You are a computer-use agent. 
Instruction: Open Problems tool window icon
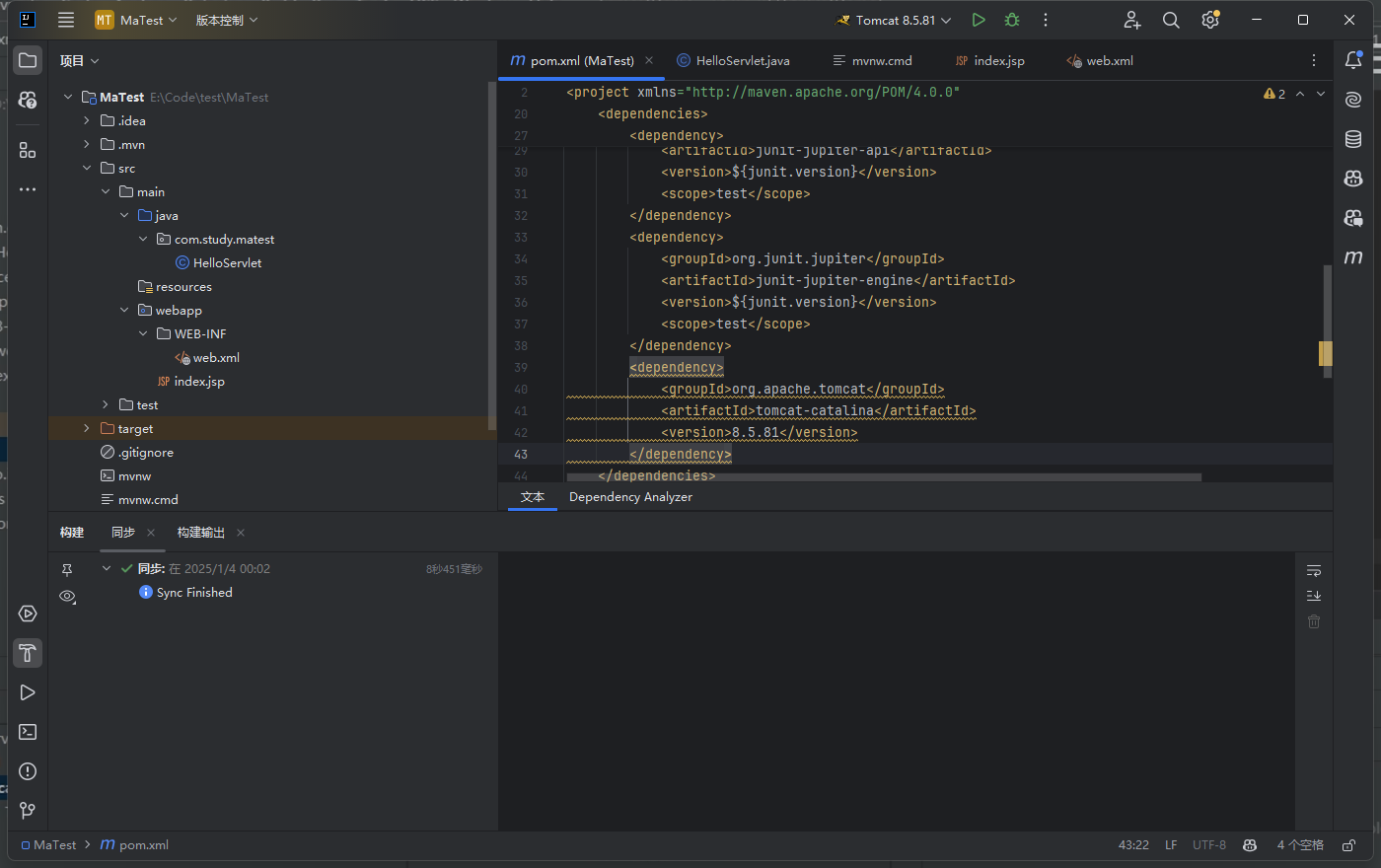(x=28, y=771)
